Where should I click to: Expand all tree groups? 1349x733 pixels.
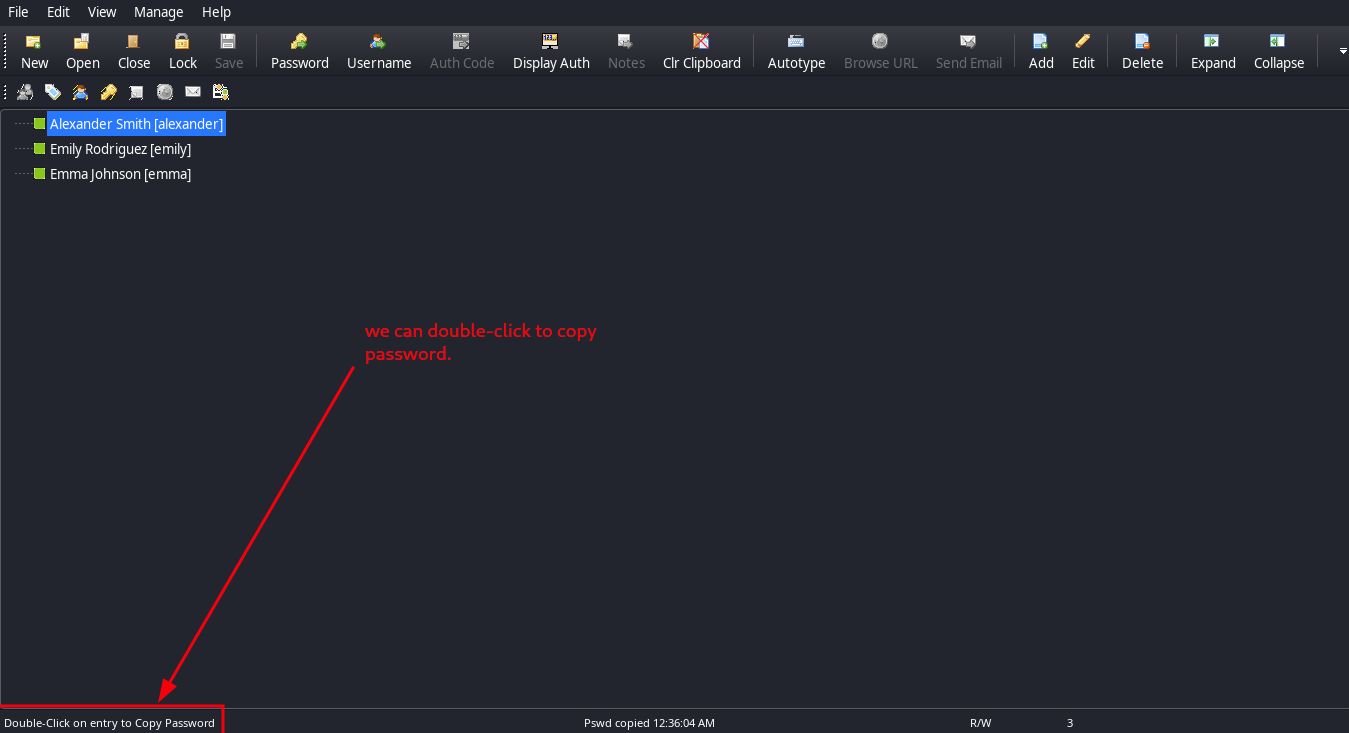pyautogui.click(x=1212, y=50)
